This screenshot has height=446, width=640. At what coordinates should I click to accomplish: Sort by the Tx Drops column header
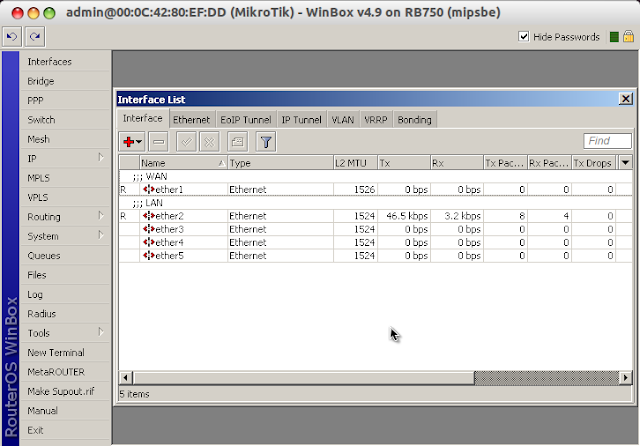click(593, 163)
